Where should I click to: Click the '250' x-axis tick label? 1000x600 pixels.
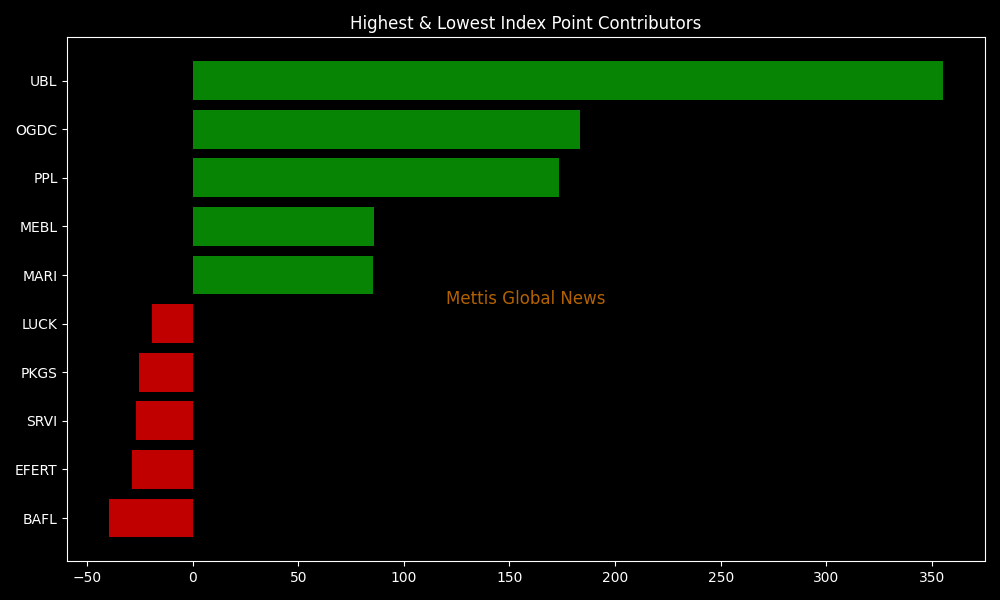721,578
